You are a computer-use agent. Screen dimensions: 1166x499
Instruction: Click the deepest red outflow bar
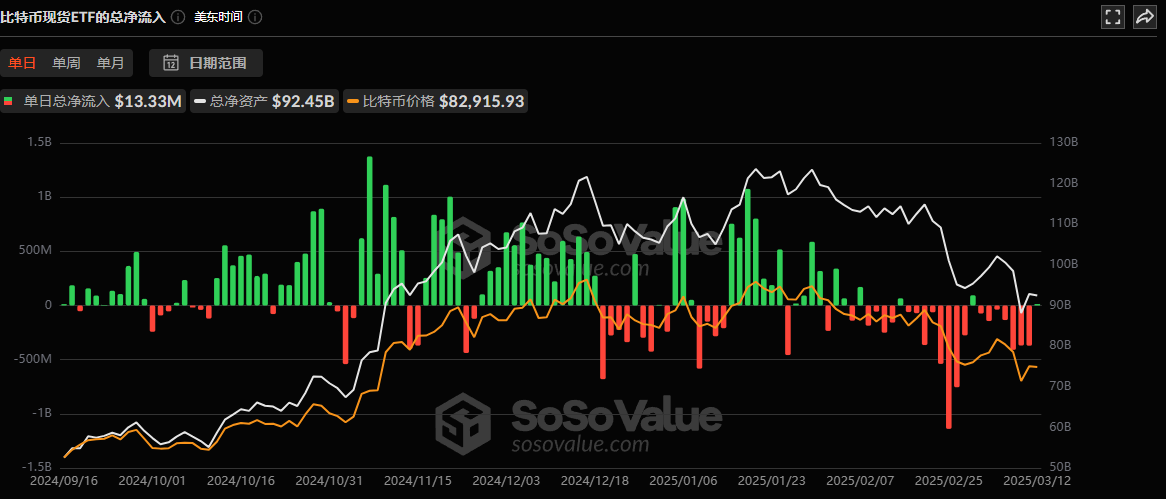click(x=949, y=367)
